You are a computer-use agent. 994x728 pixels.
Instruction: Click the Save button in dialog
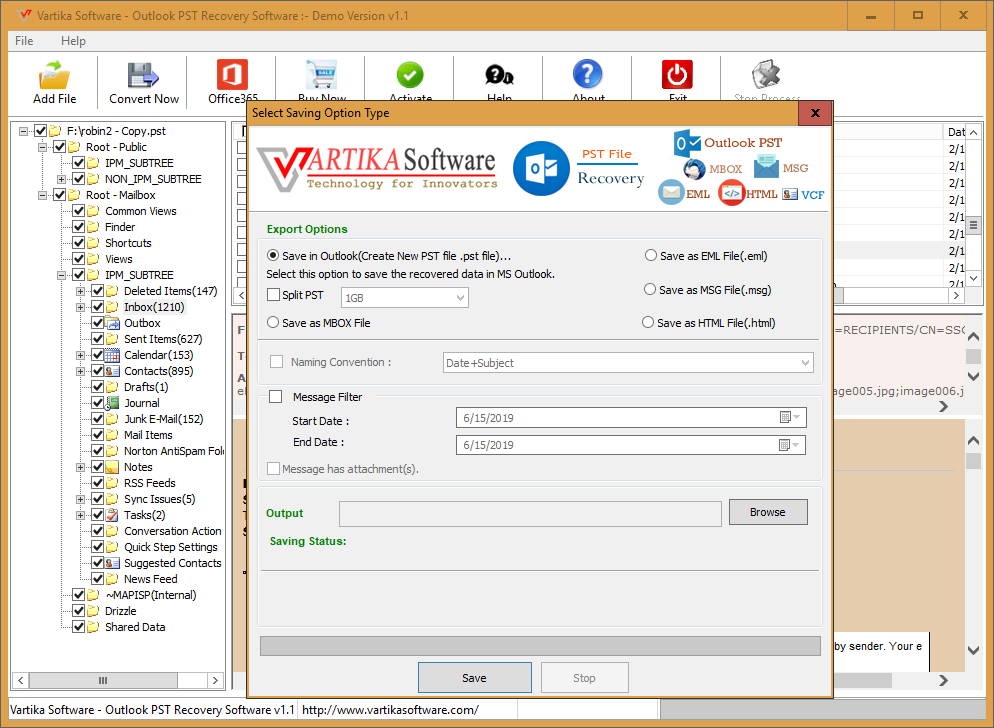click(x=474, y=678)
